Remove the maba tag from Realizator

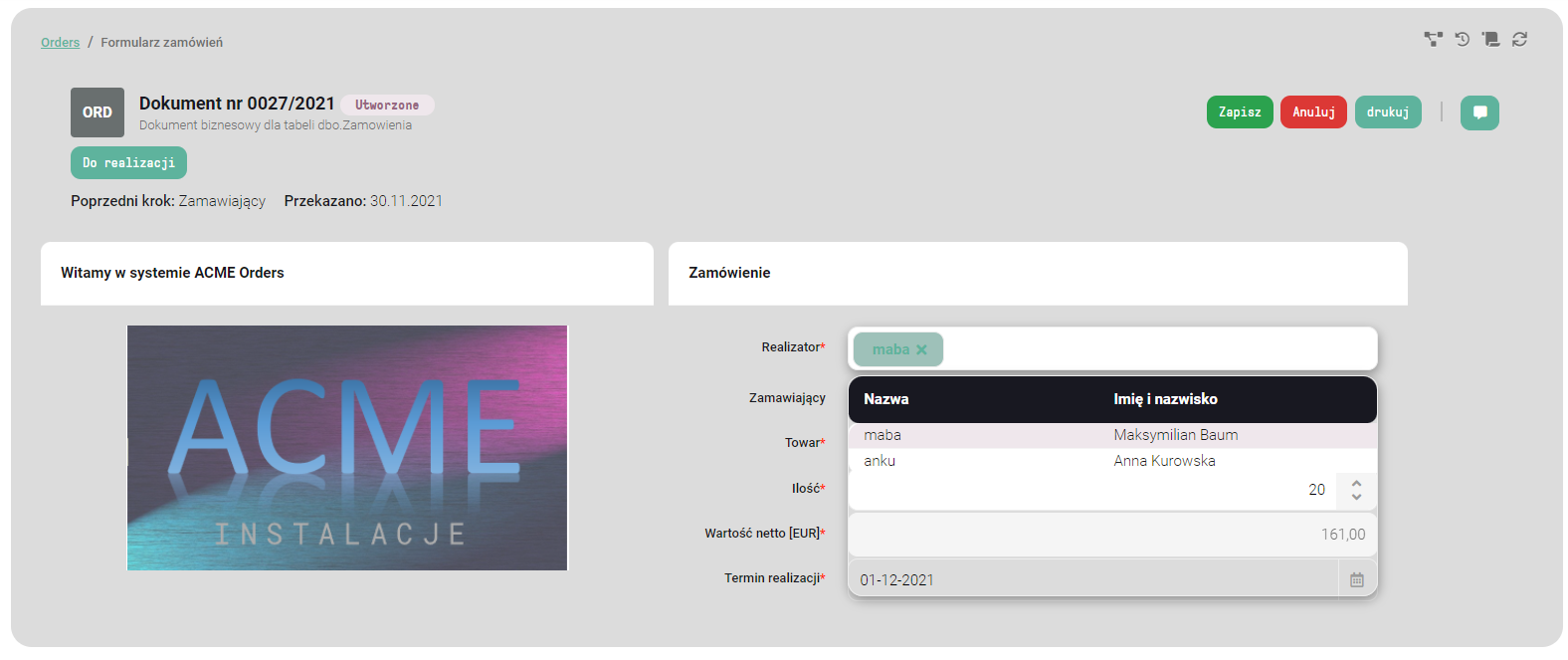pos(921,349)
